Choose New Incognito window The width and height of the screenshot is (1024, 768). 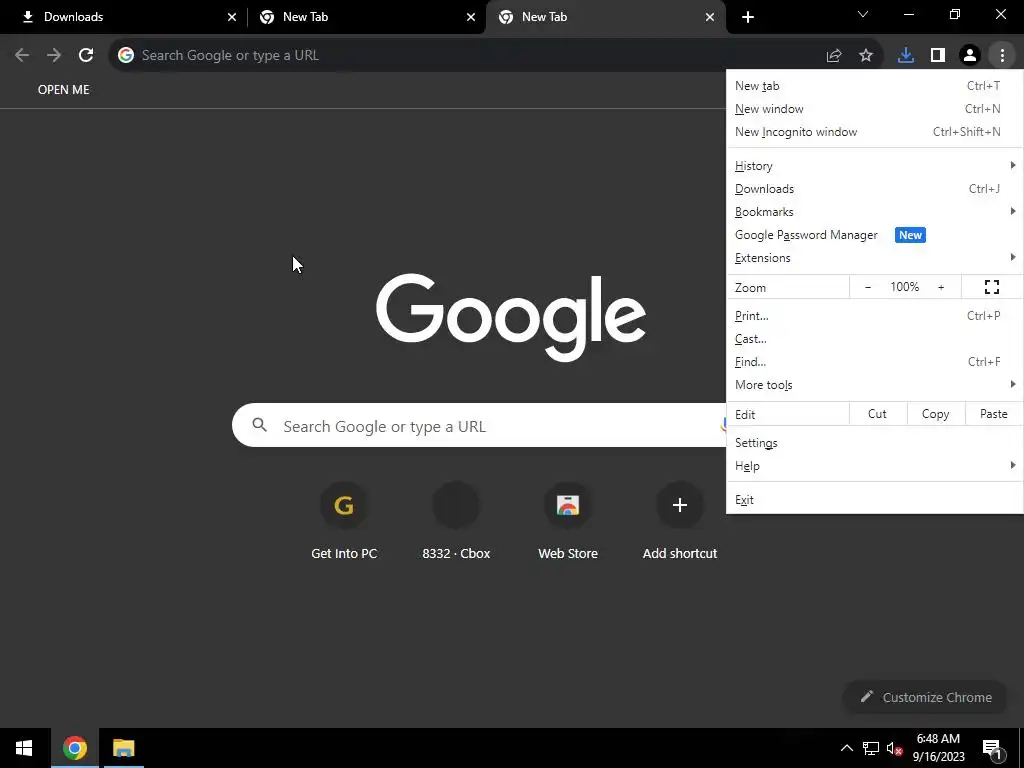tap(874, 132)
